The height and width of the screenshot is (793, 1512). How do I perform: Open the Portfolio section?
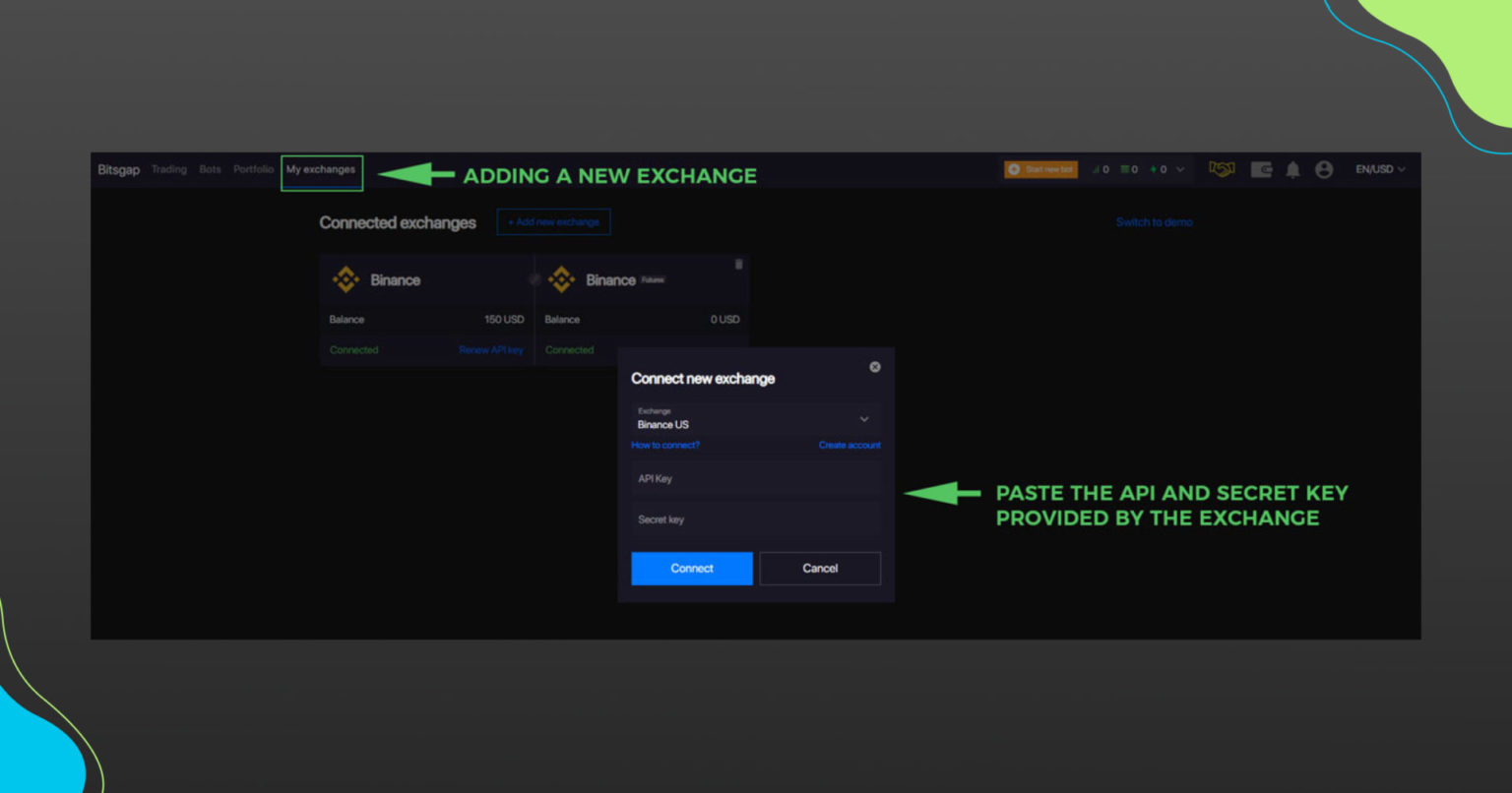pos(254,169)
